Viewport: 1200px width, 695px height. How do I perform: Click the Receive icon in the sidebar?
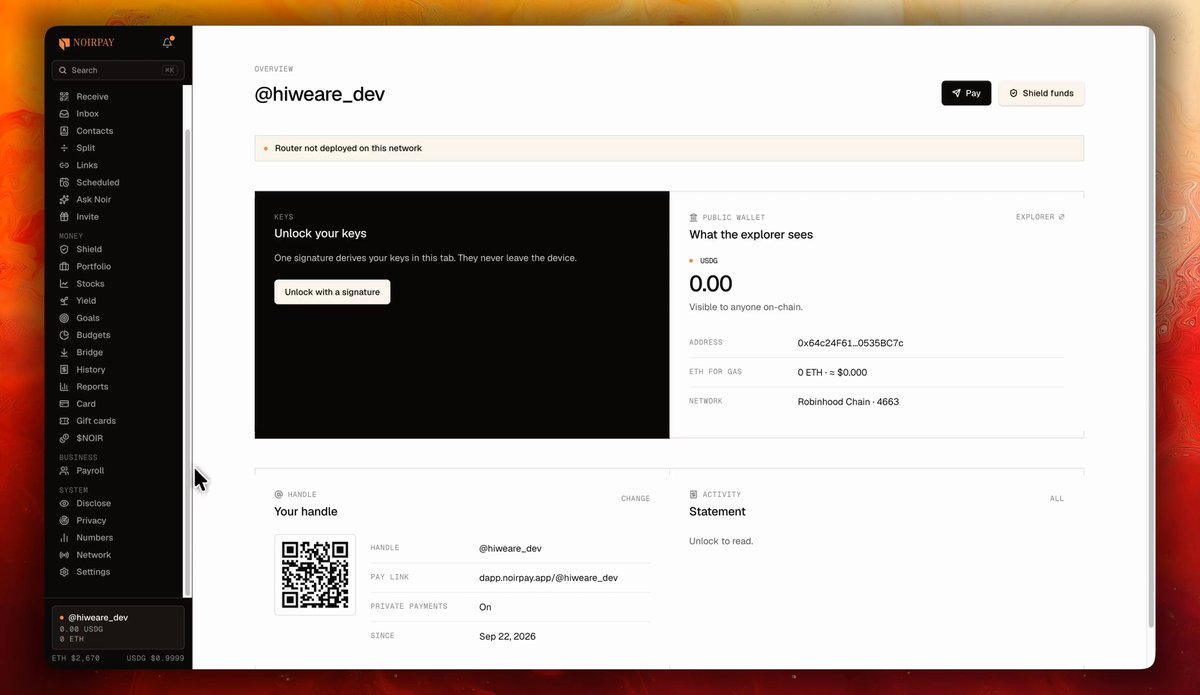(64, 97)
